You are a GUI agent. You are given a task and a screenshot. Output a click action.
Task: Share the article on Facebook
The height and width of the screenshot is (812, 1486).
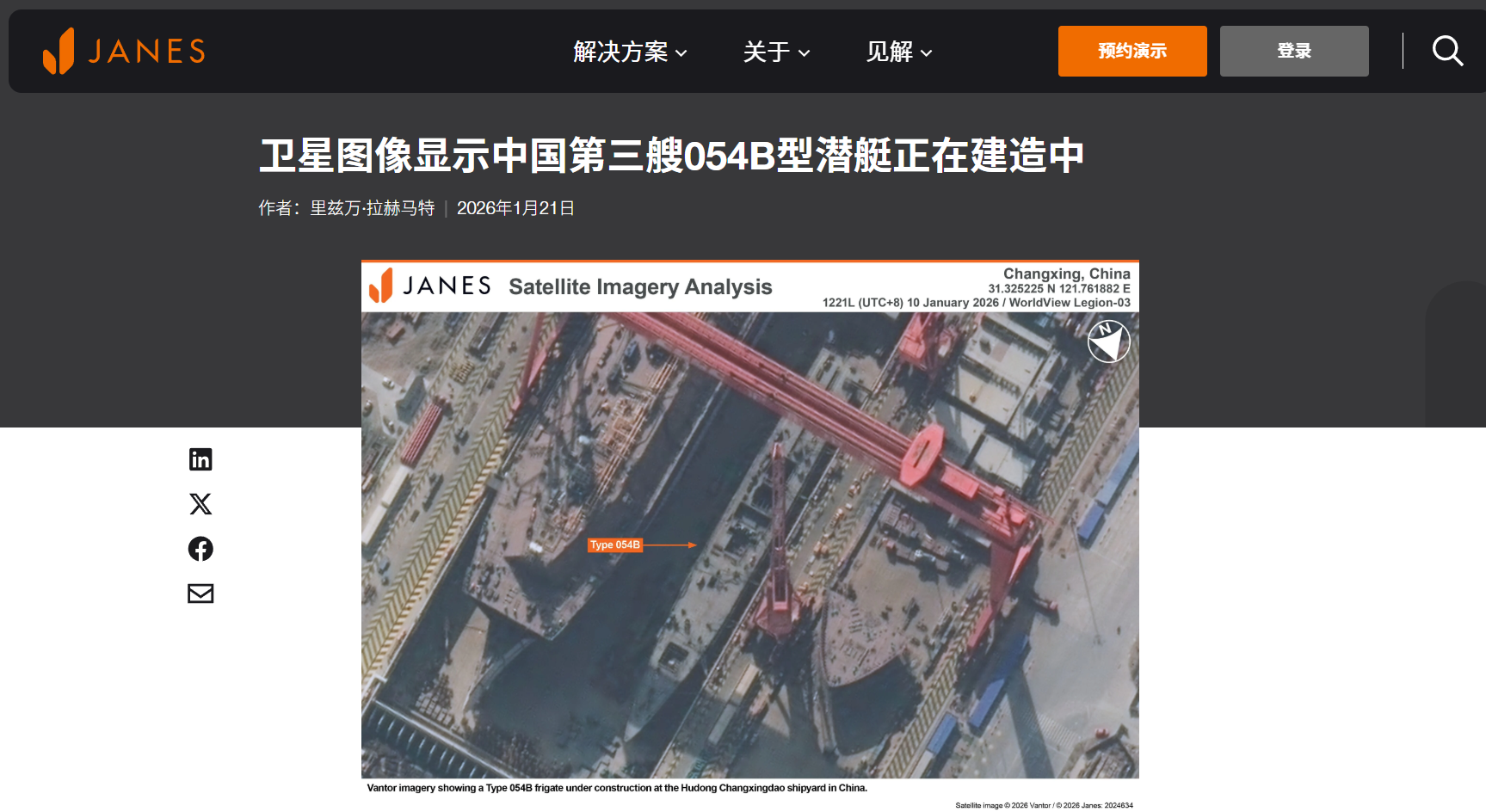coord(200,549)
